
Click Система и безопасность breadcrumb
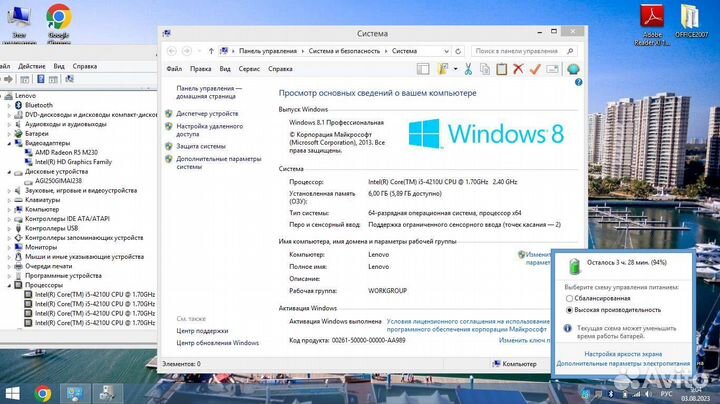pyautogui.click(x=344, y=51)
